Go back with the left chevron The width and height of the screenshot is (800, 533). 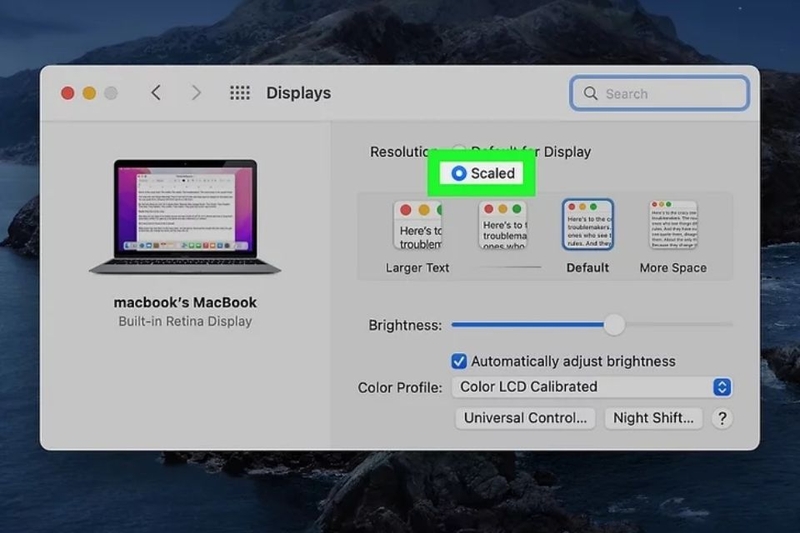click(156, 93)
